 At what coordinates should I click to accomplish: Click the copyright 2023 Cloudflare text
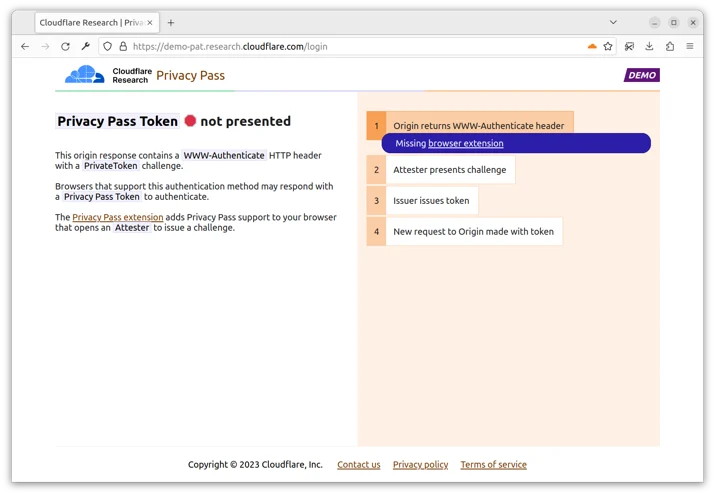tap(255, 464)
